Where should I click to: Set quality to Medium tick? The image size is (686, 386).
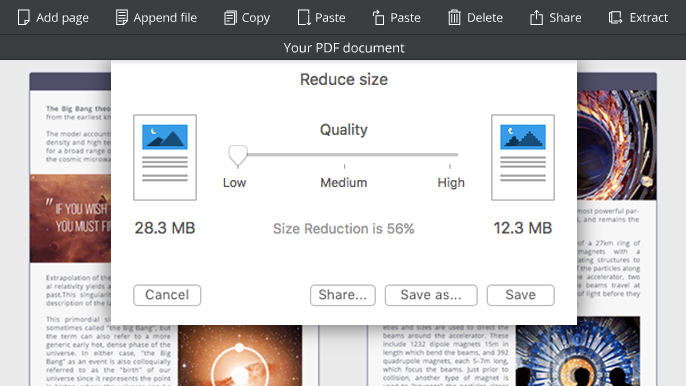(344, 166)
